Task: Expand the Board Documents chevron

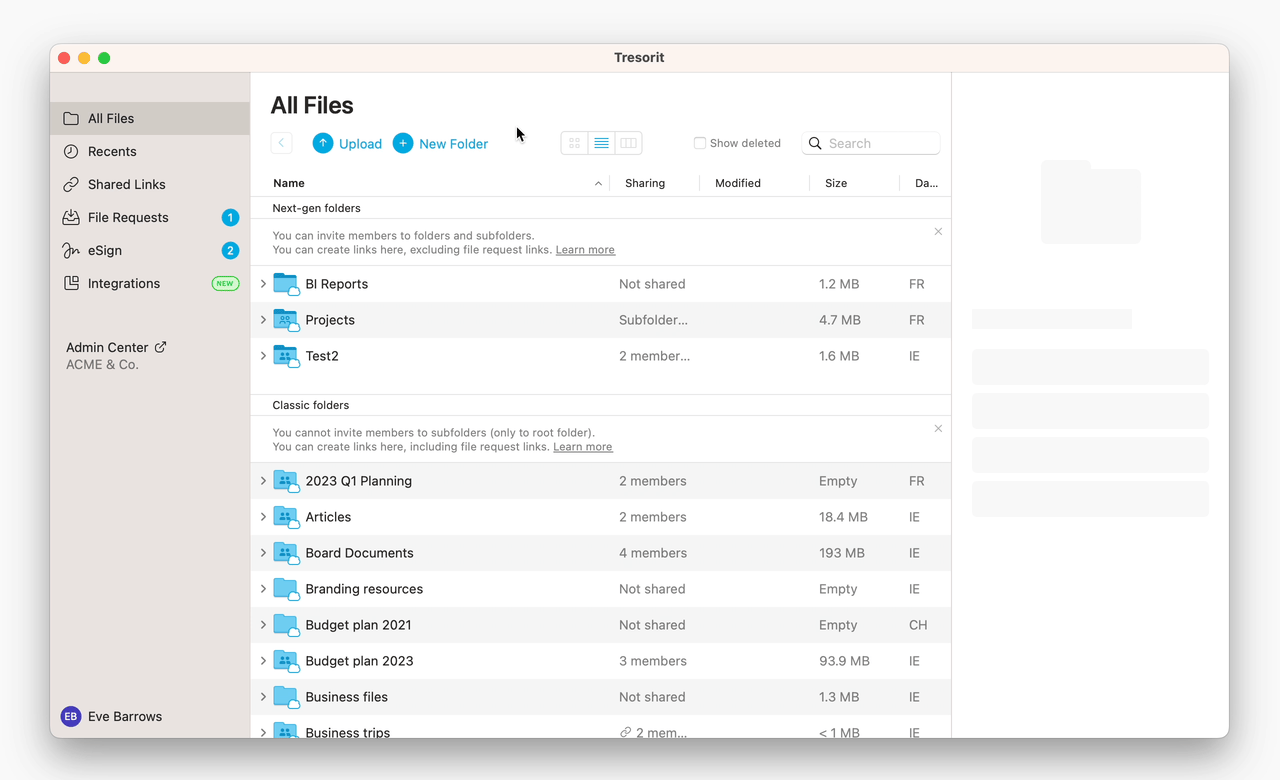Action: click(263, 553)
